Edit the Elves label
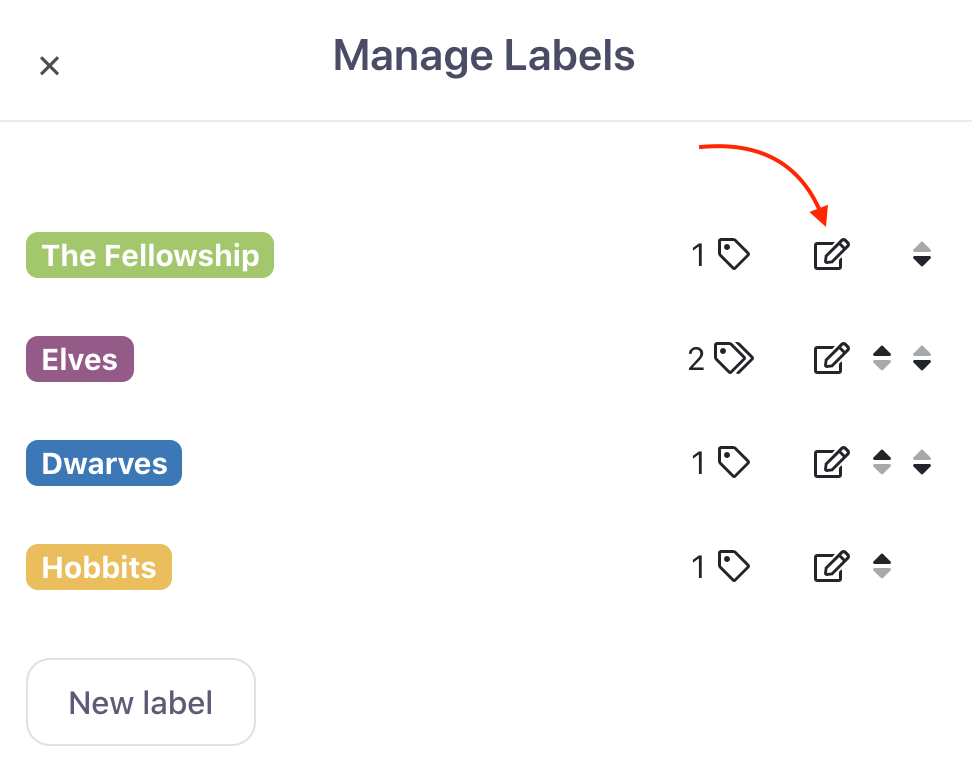 point(831,358)
